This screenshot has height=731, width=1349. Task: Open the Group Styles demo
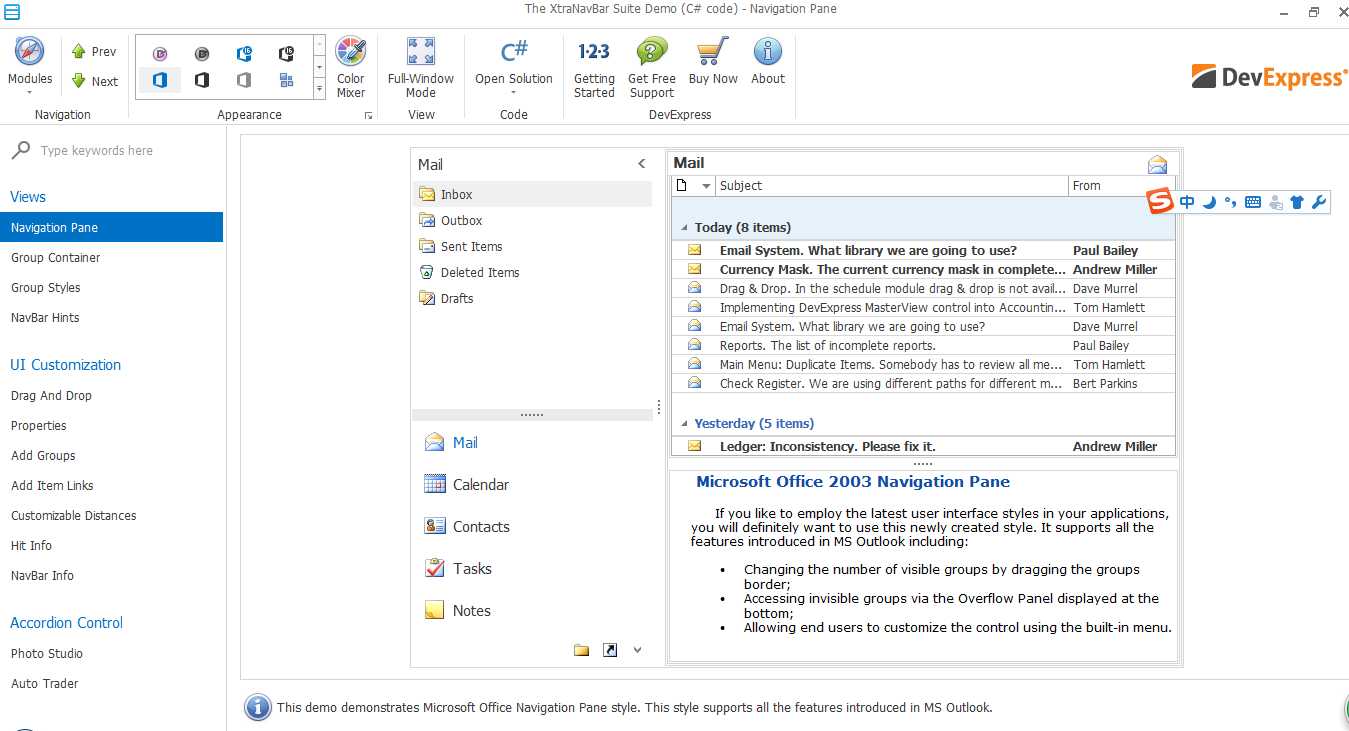point(46,288)
